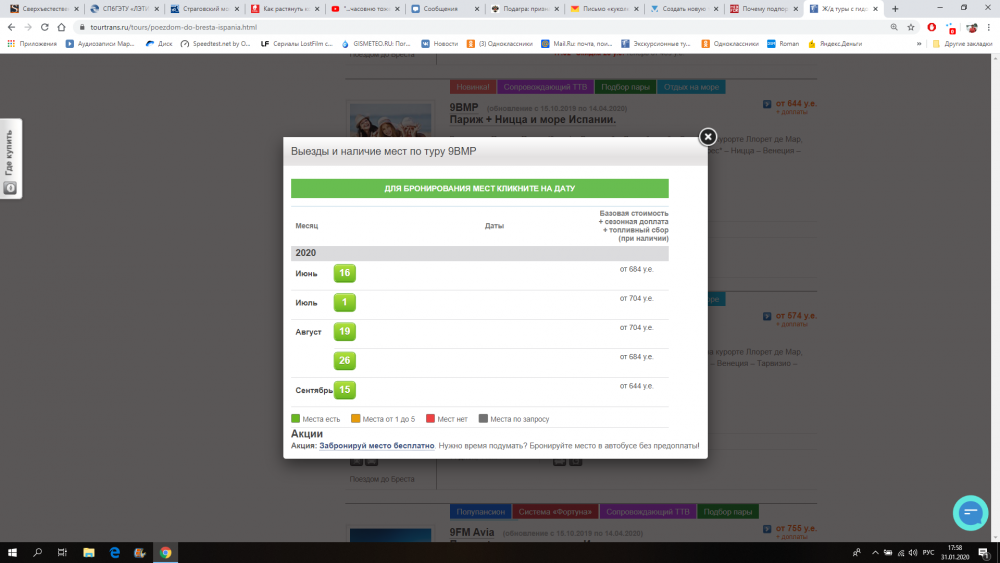Click the green 'Места есть' legend swatch
Image resolution: width=1000 pixels, height=563 pixels.
tap(296, 419)
